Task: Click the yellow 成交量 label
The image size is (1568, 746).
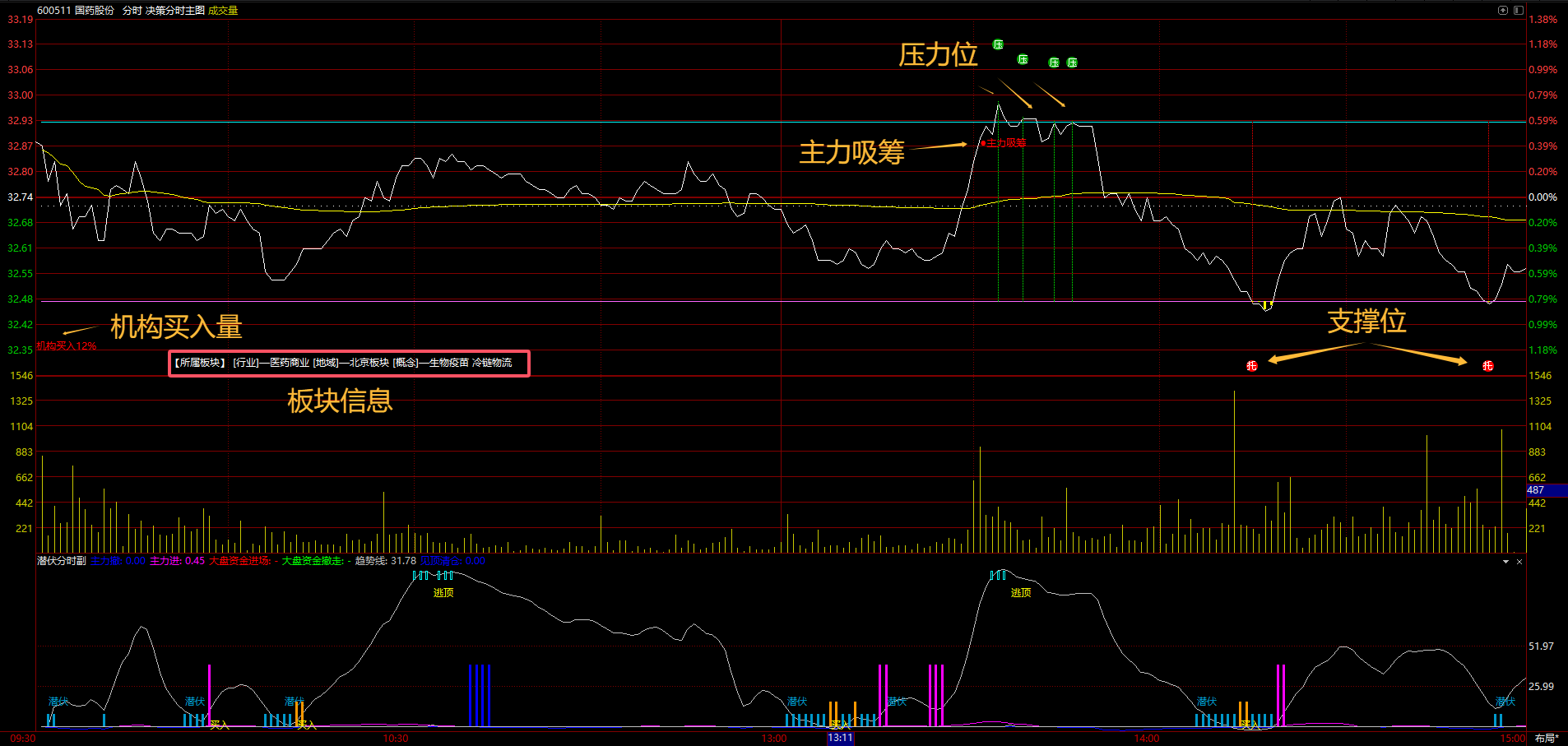Action: (x=223, y=11)
